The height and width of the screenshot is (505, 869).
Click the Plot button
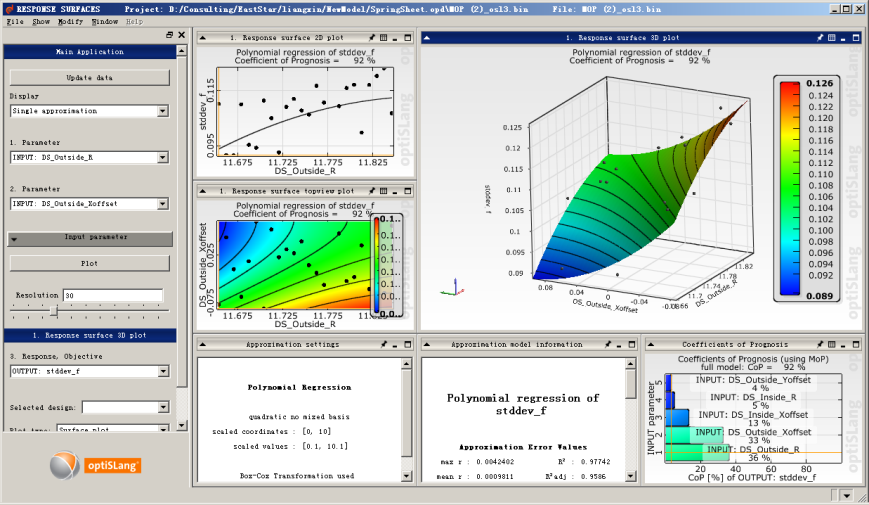pyautogui.click(x=90, y=263)
